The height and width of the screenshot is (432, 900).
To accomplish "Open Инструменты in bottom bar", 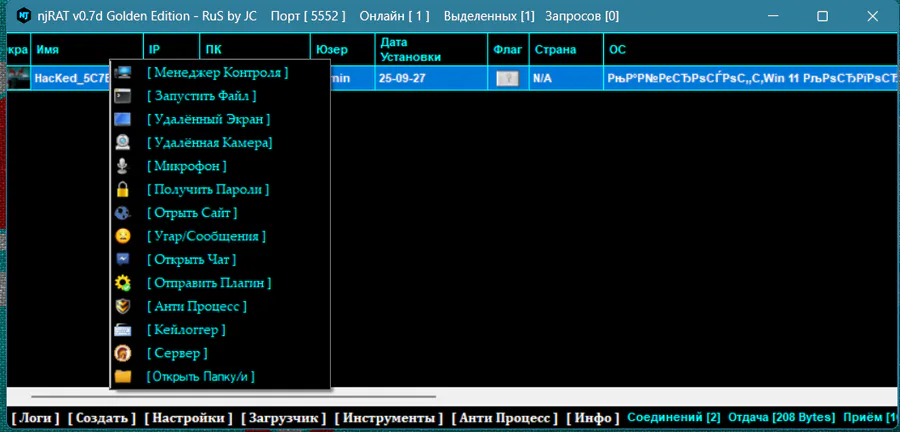I will pos(389,418).
